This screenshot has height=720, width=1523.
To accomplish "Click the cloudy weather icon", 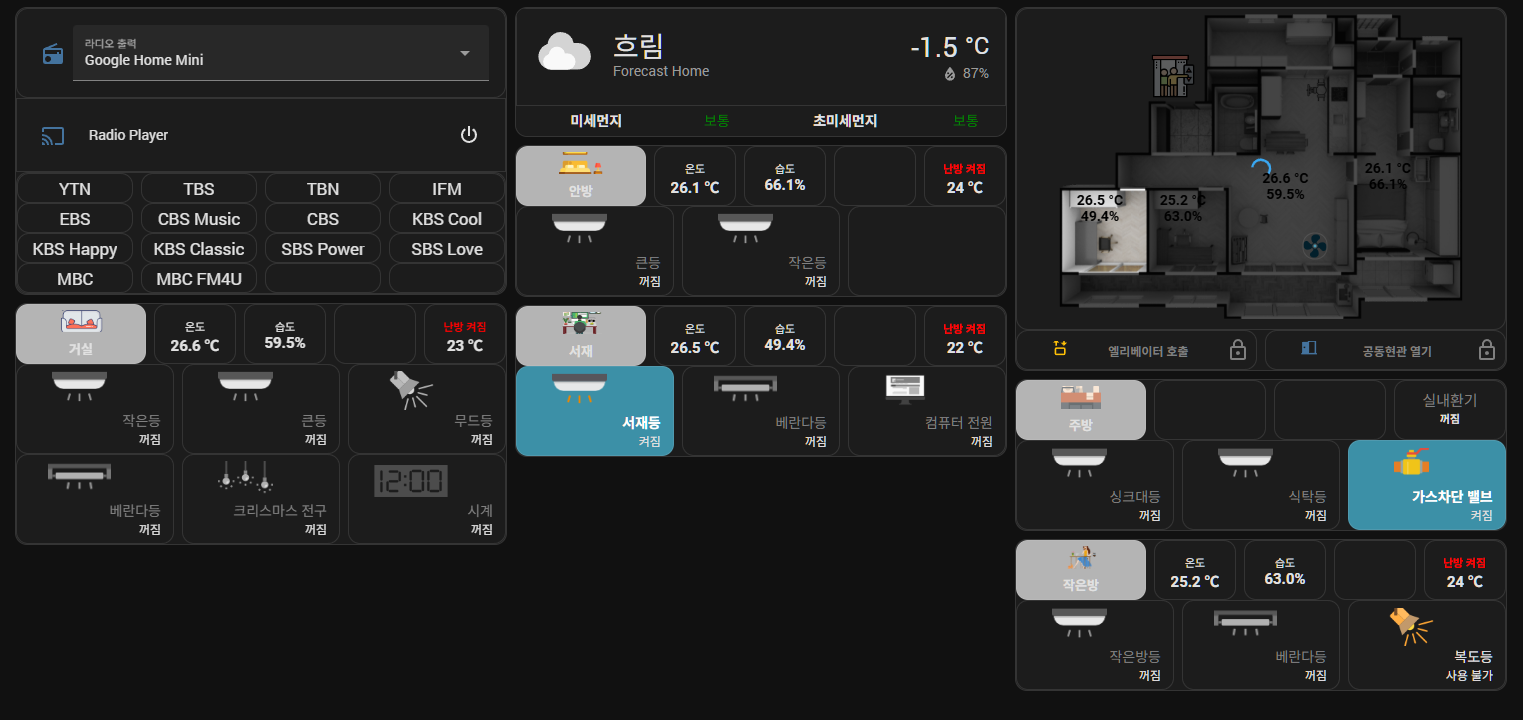I will pyautogui.click(x=564, y=52).
